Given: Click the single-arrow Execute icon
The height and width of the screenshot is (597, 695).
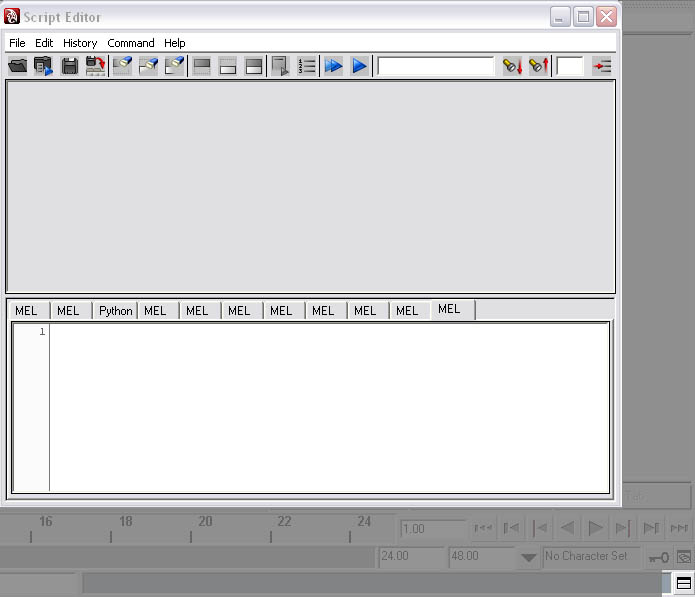Looking at the screenshot, I should 359,66.
